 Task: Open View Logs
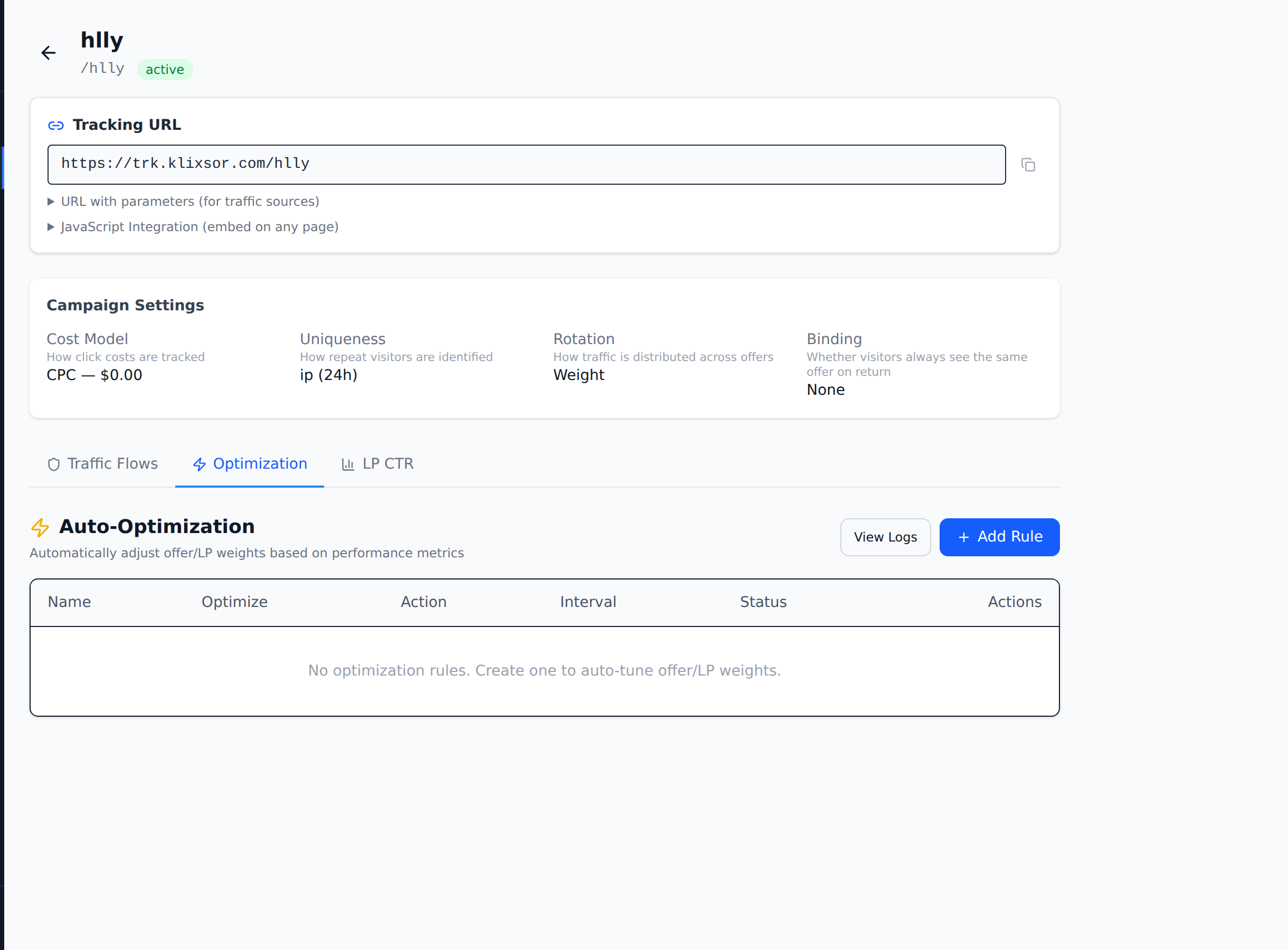pyautogui.click(x=885, y=537)
